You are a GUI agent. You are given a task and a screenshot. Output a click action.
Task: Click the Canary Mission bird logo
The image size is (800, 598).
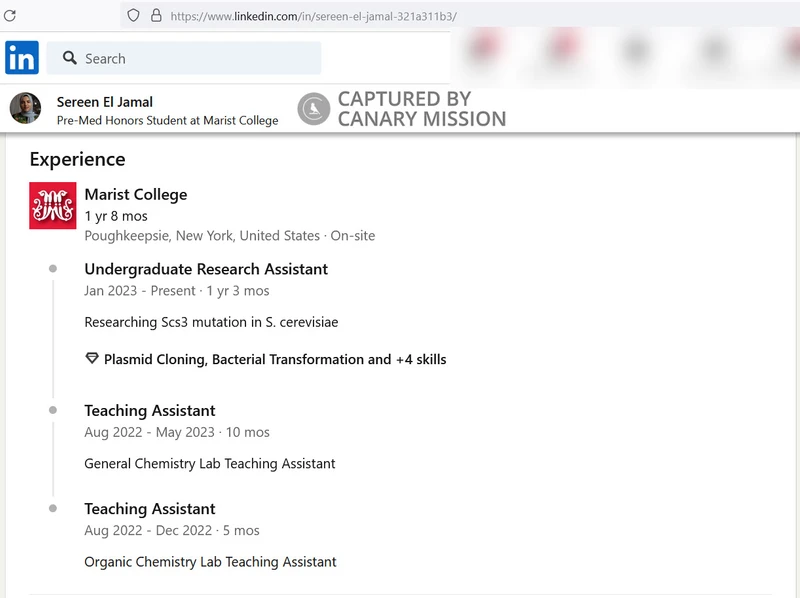click(314, 109)
